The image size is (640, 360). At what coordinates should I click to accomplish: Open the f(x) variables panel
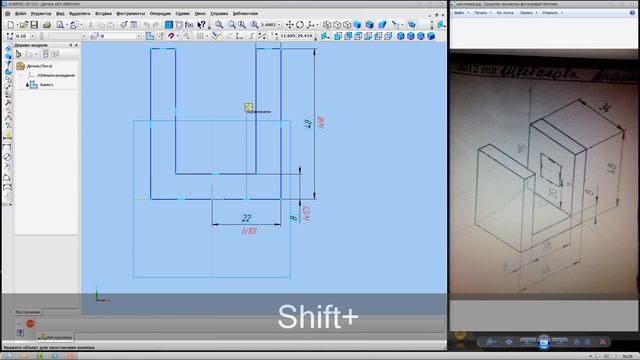(x=189, y=25)
